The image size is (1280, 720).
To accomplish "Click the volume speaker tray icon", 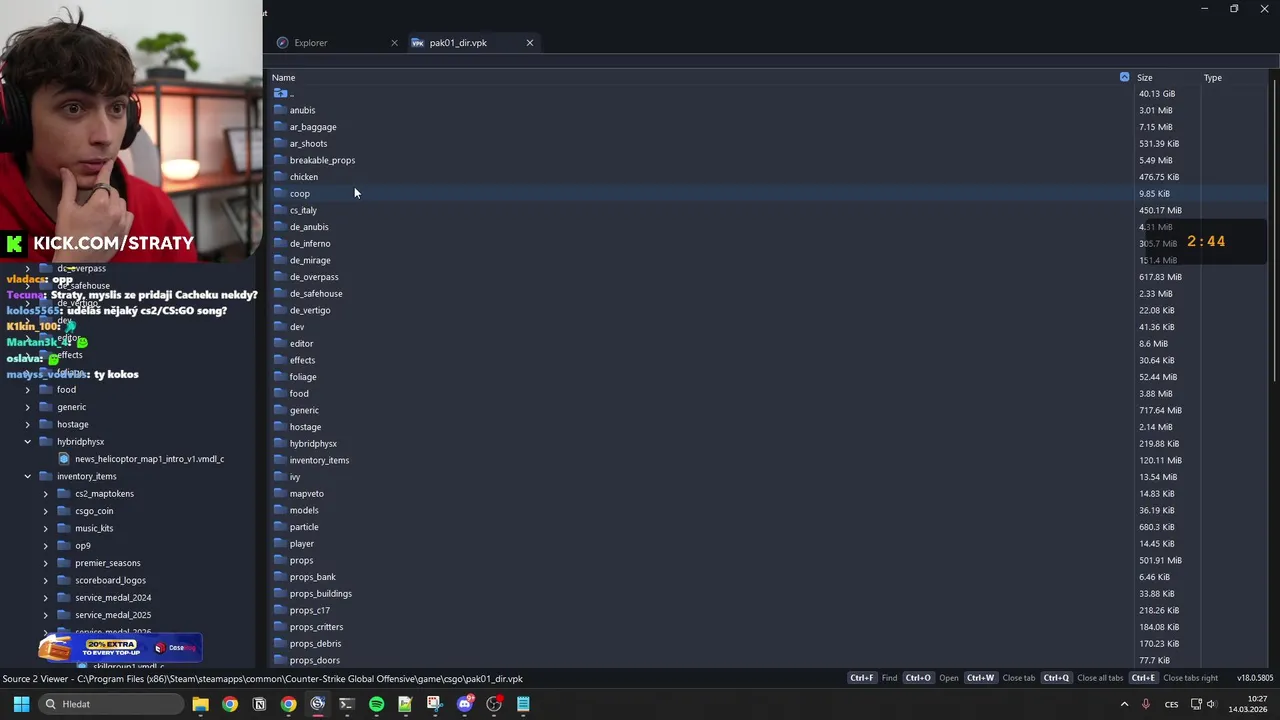I will (x=1211, y=704).
